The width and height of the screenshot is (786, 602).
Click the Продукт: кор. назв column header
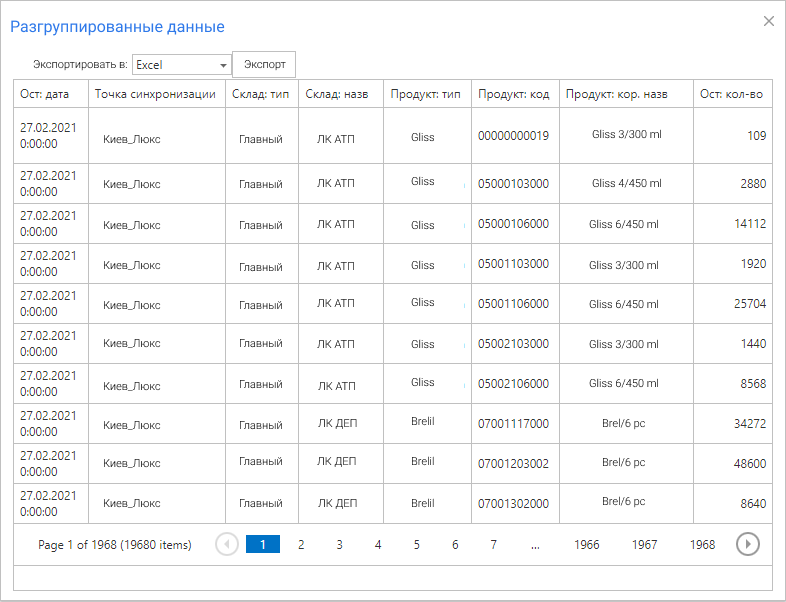pyautogui.click(x=626, y=94)
